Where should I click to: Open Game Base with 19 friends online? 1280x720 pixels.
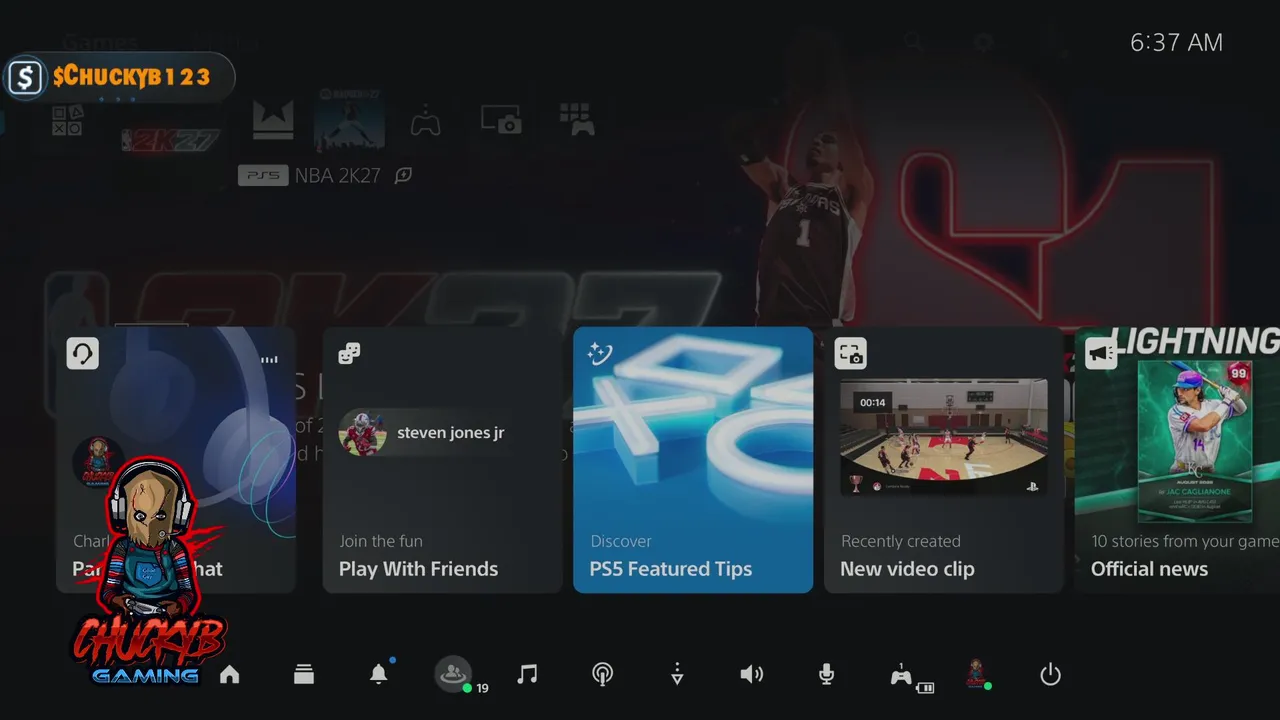point(454,674)
